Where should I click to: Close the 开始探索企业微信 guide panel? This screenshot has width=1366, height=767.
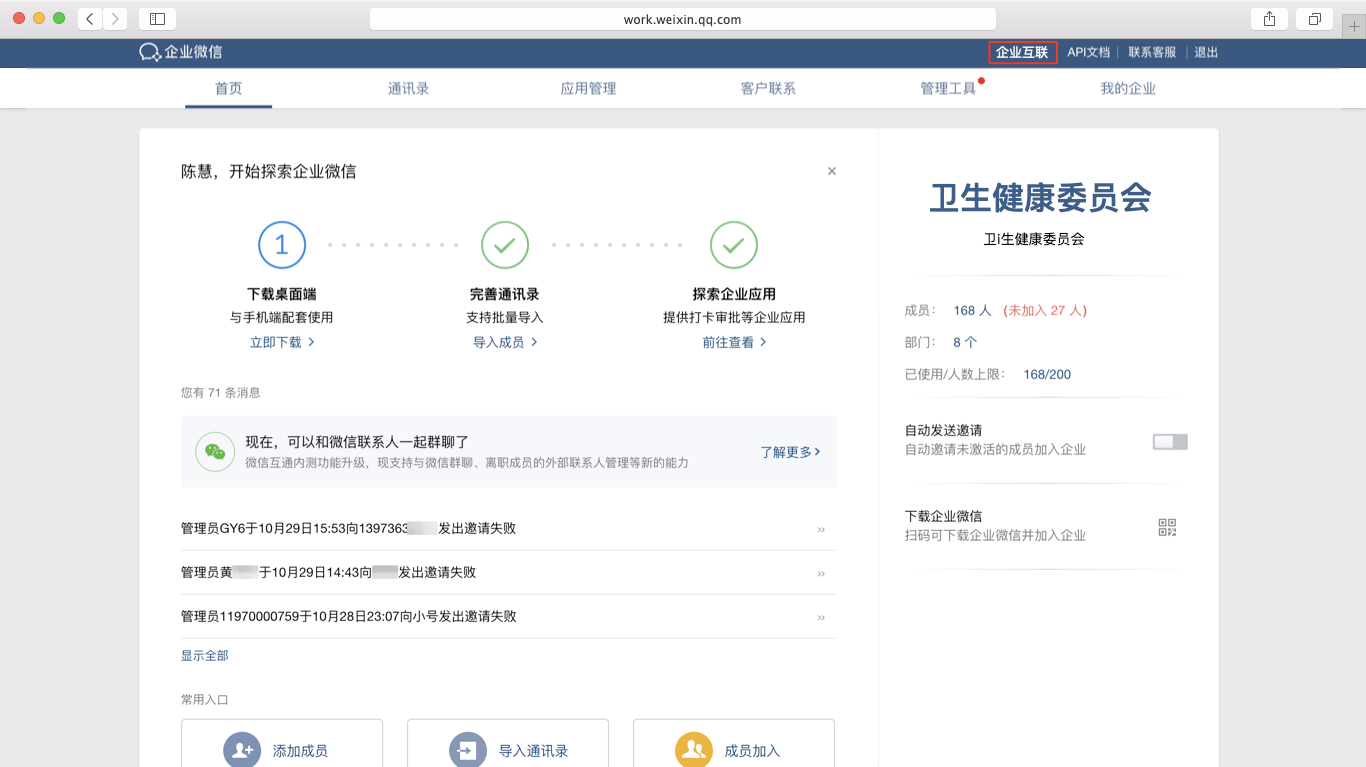(x=831, y=171)
